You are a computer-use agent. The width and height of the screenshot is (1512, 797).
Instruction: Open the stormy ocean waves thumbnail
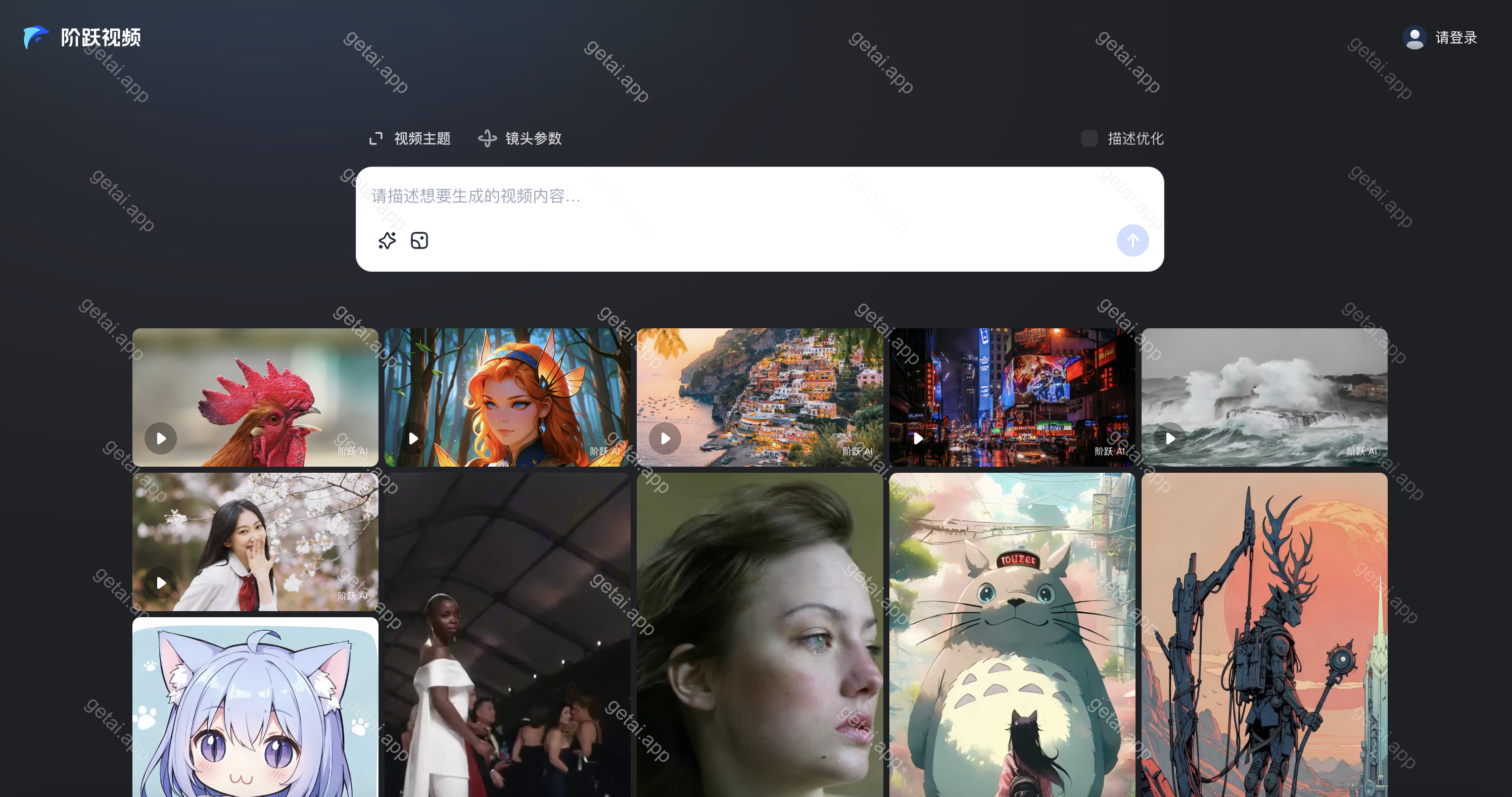coord(1264,397)
